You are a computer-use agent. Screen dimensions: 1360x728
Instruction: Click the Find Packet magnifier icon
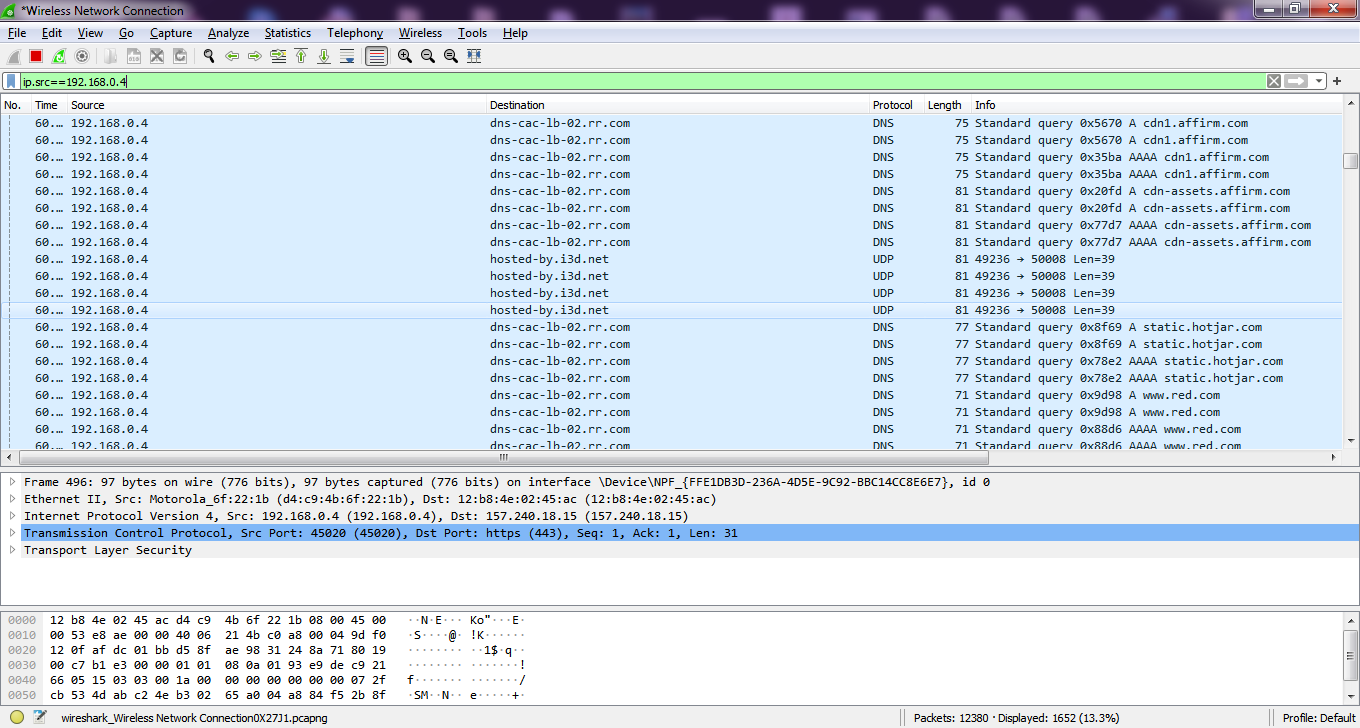pyautogui.click(x=209, y=56)
